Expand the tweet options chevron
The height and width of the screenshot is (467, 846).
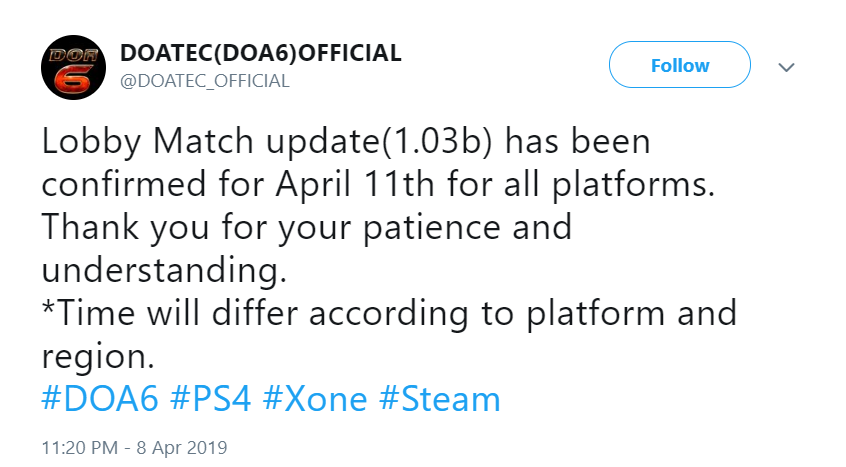[x=786, y=67]
